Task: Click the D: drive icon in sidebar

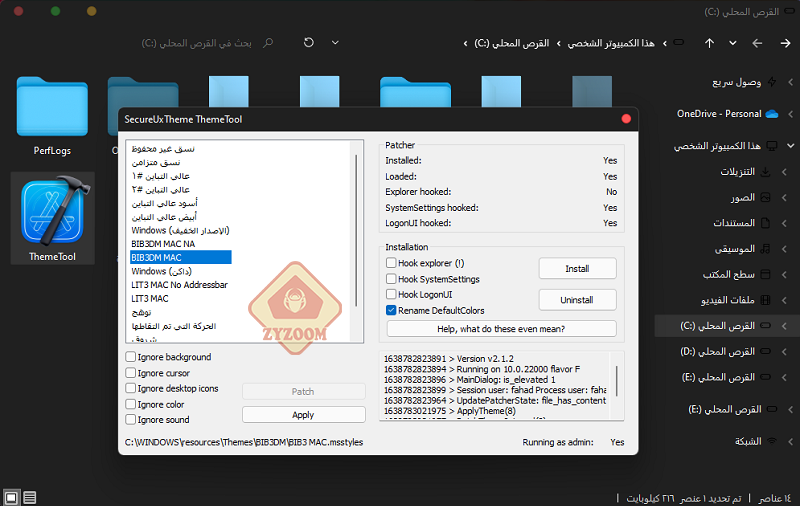Action: click(765, 351)
